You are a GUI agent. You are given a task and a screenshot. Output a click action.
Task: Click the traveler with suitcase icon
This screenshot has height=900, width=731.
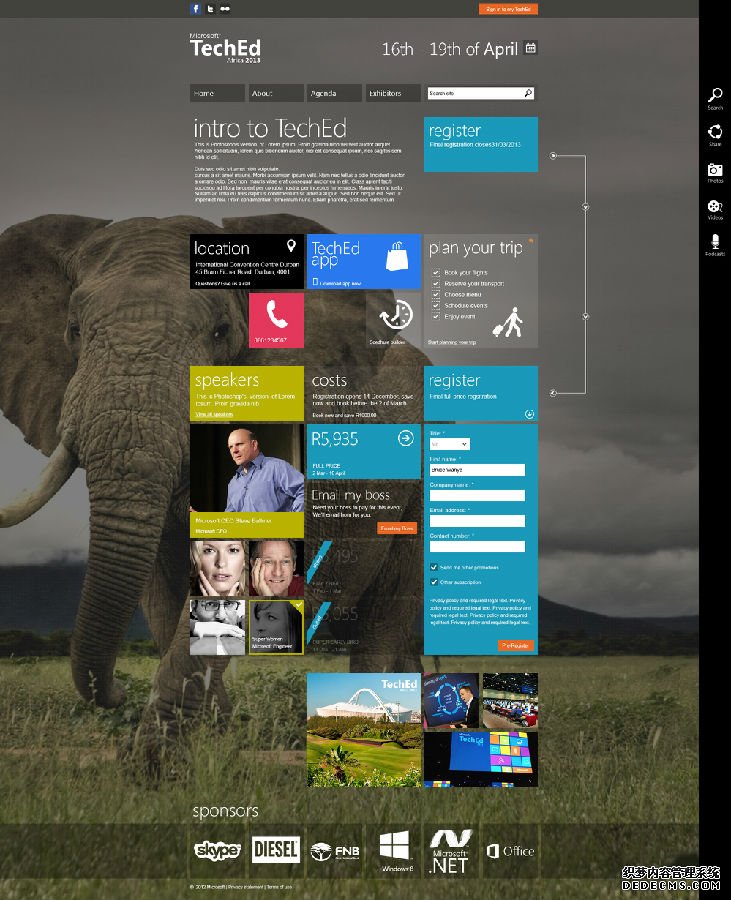point(508,323)
